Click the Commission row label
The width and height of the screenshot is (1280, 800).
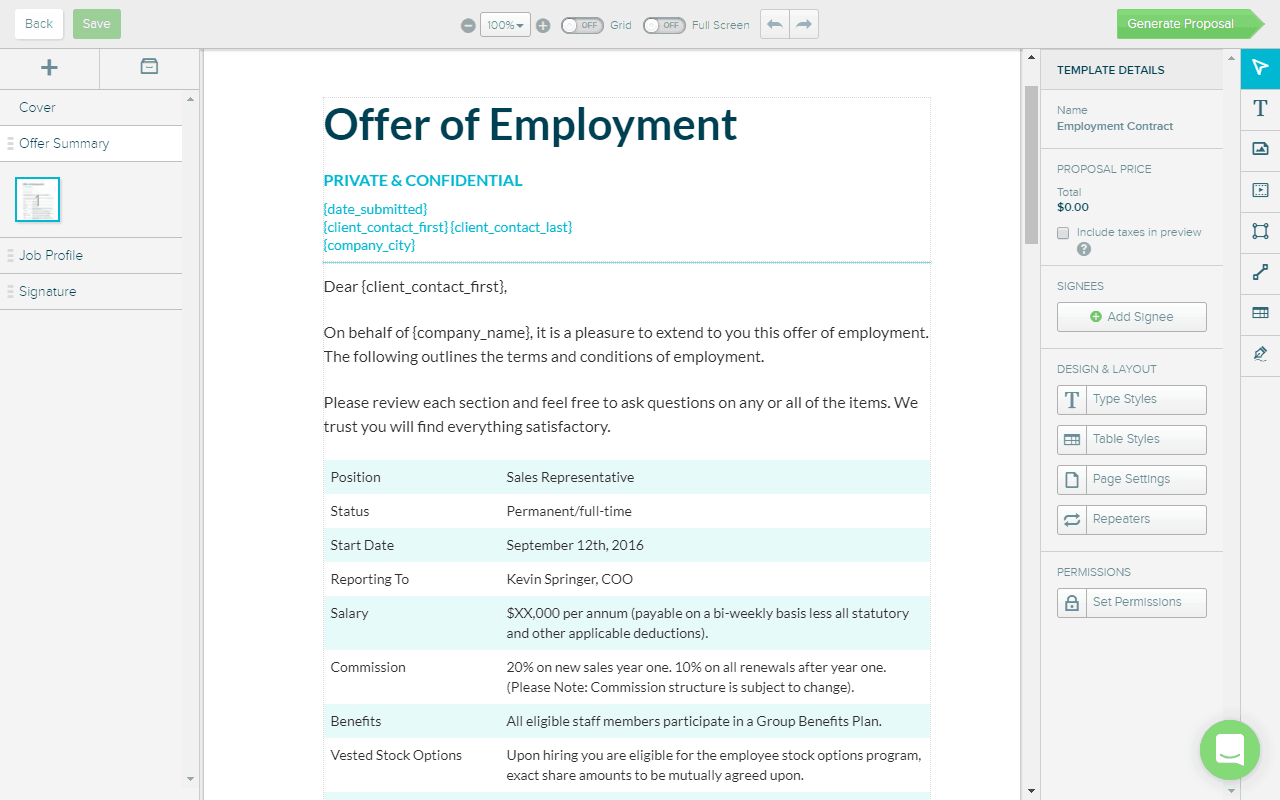pyautogui.click(x=368, y=667)
